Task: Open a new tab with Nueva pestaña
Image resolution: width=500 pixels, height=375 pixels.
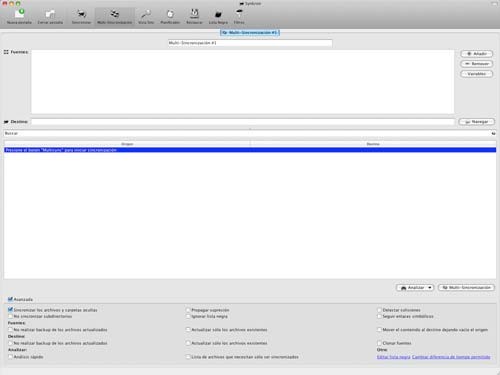Action: coord(19,16)
